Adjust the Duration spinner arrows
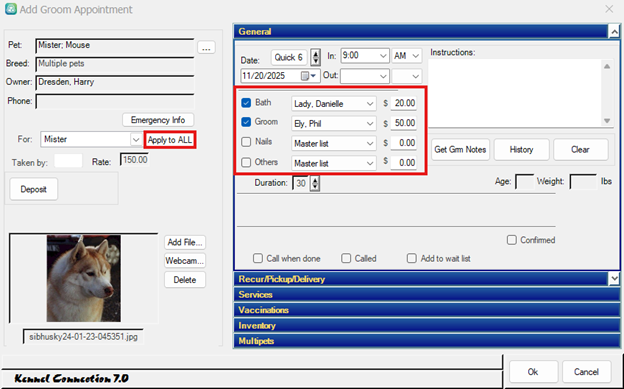 (315, 183)
